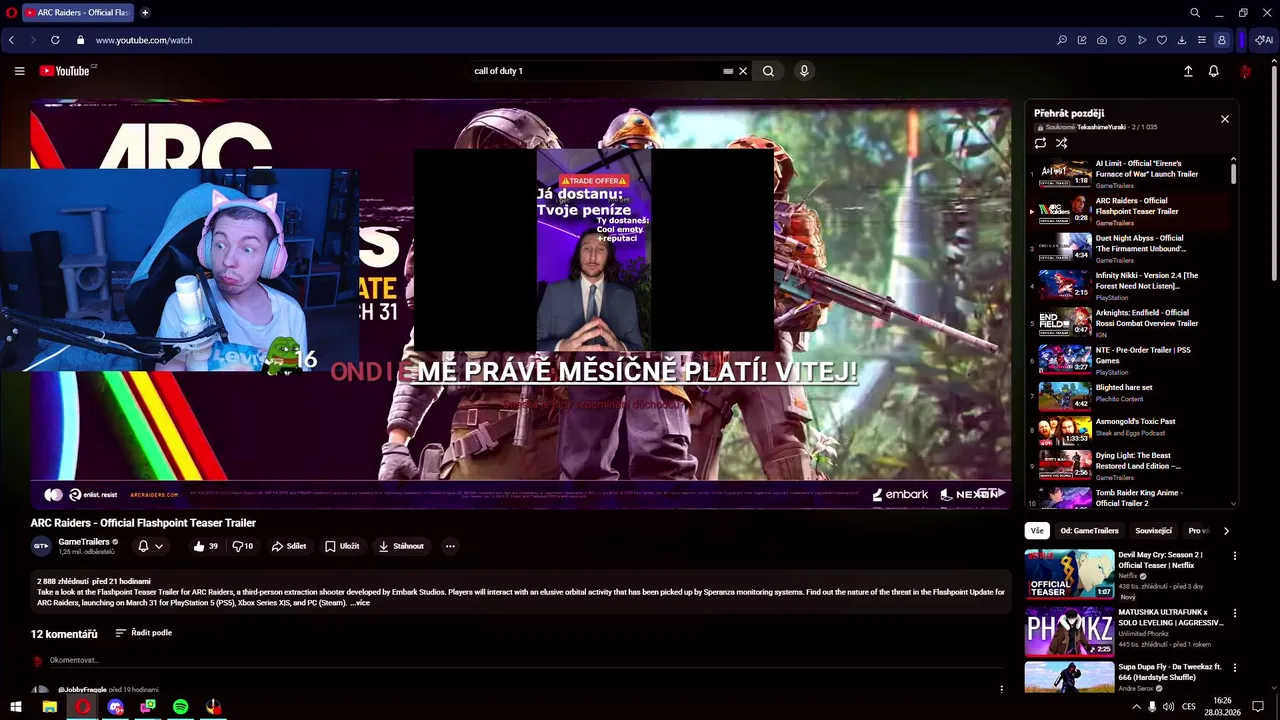Open the Řadit podle sort dropdown
Viewport: 1280px width, 720px height.
144,633
